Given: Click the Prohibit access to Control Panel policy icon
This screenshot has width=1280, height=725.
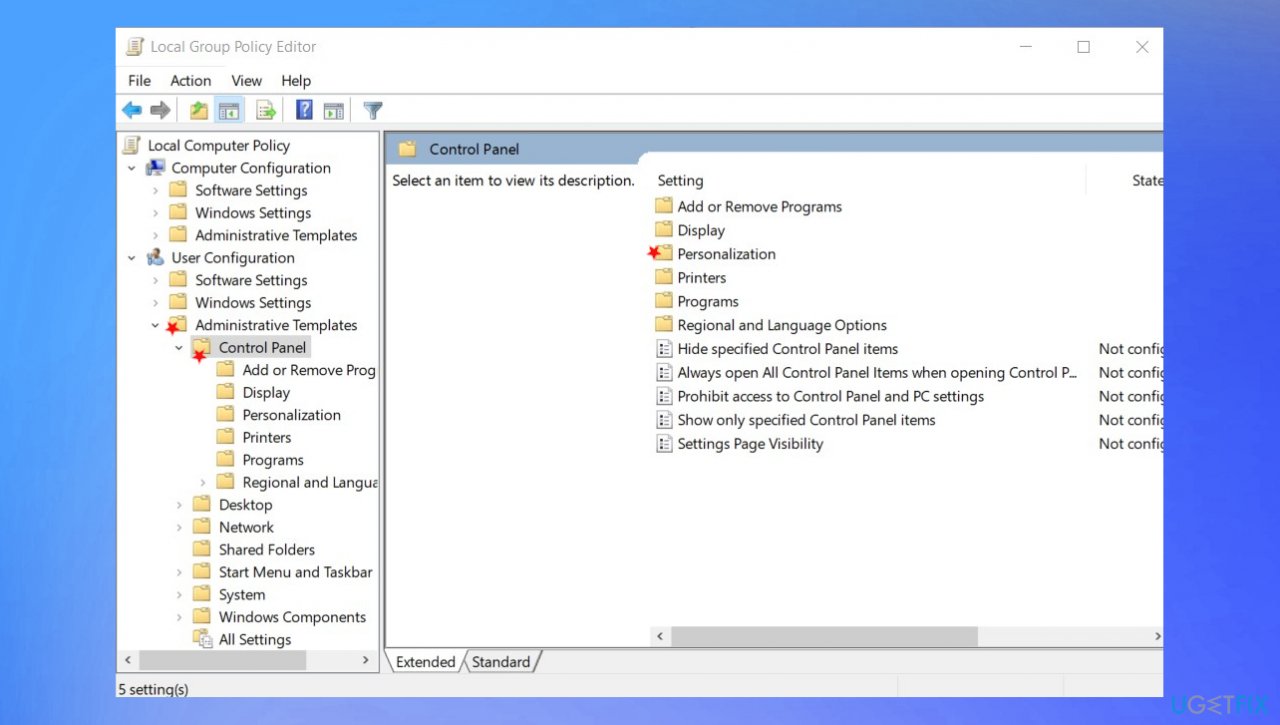Looking at the screenshot, I should point(664,396).
